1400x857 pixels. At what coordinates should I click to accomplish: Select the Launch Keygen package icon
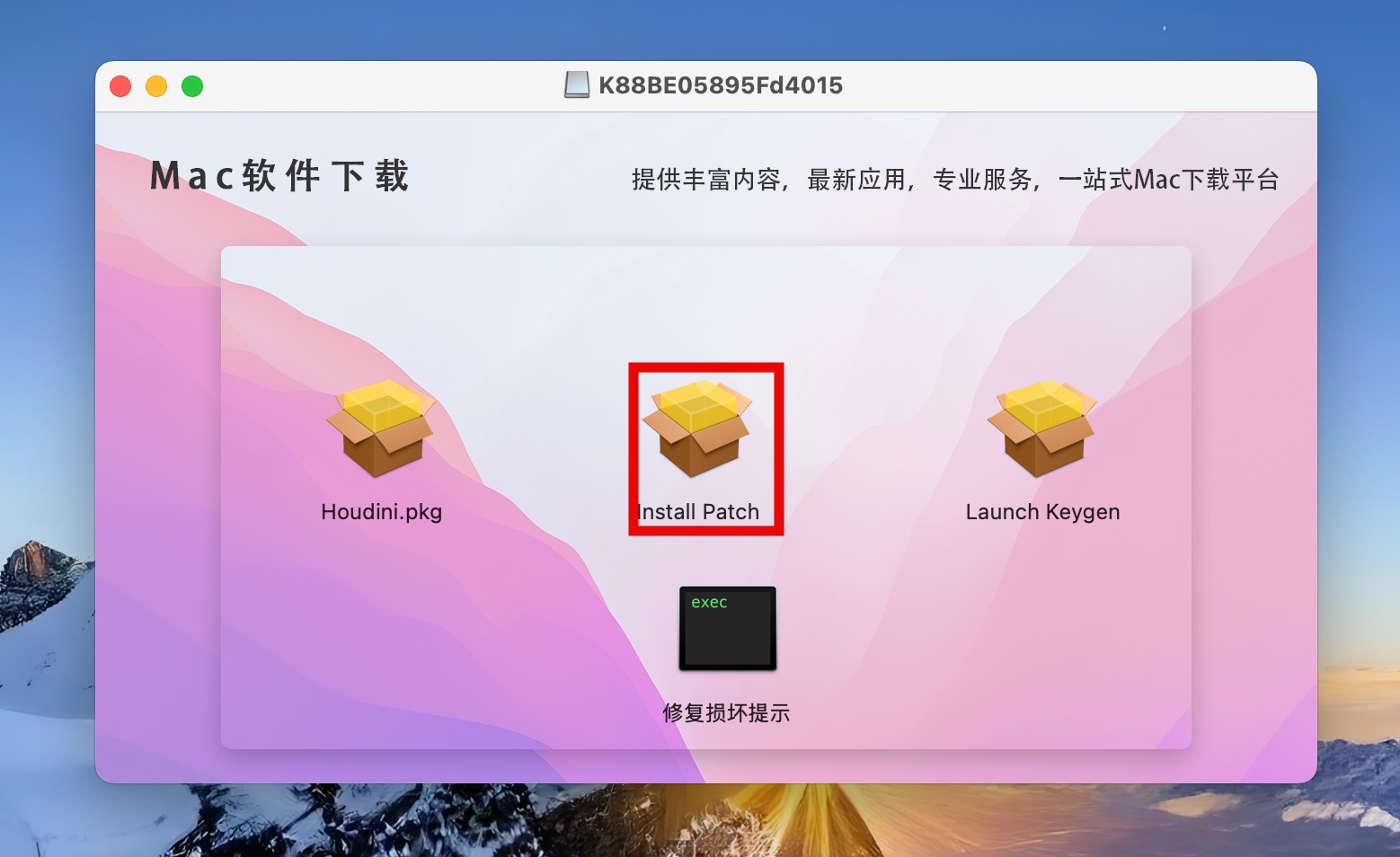click(1042, 428)
